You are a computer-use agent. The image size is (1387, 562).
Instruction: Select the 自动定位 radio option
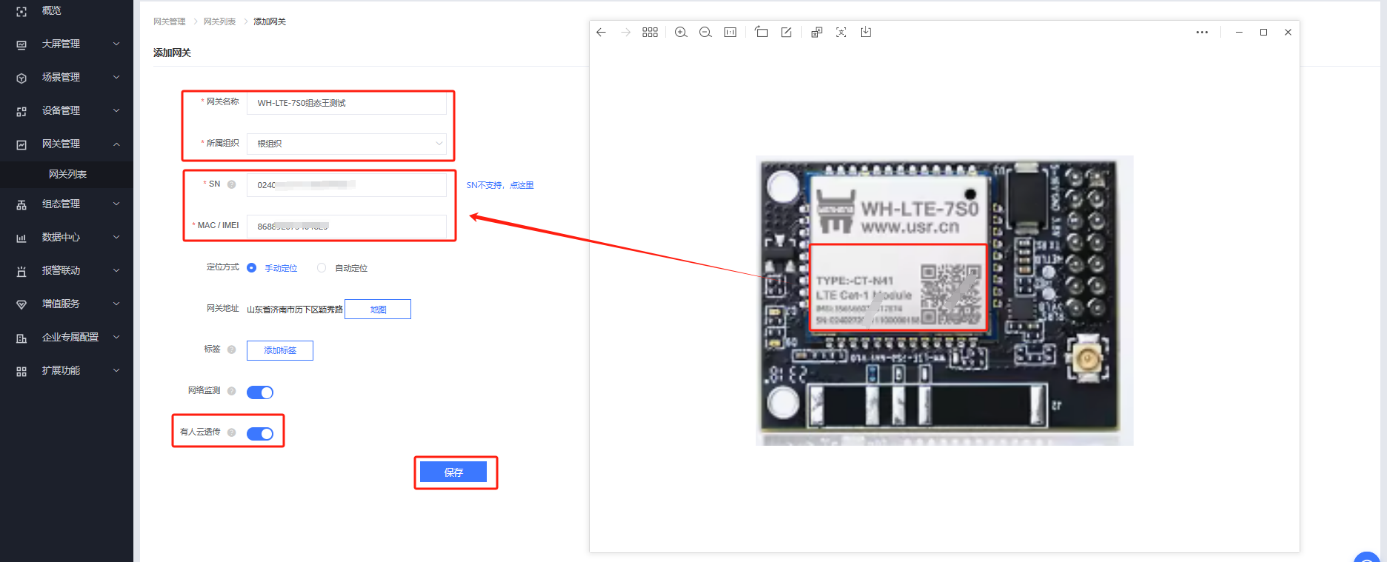pyautogui.click(x=321, y=268)
